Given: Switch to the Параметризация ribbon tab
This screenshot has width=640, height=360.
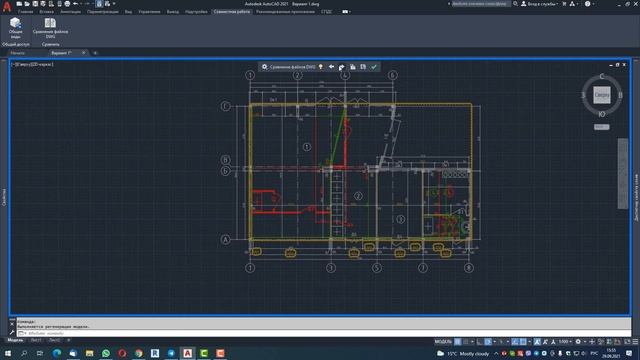Looking at the screenshot, I should pyautogui.click(x=103, y=12).
